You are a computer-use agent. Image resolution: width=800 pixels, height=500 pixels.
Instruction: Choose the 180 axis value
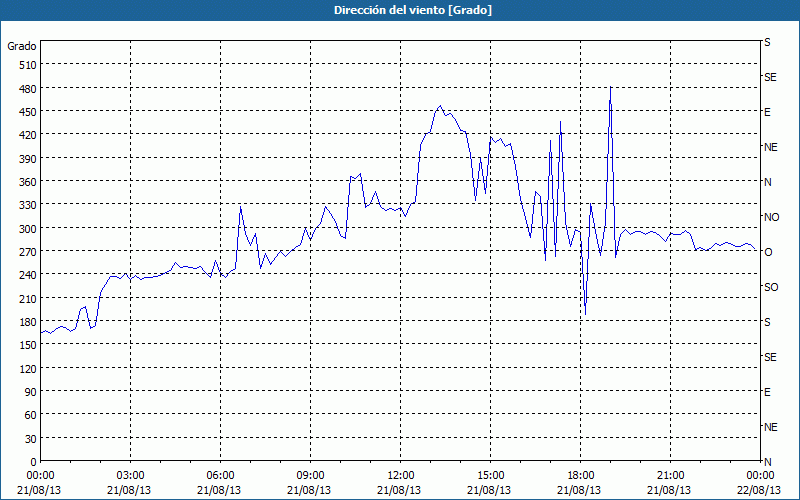[28, 322]
